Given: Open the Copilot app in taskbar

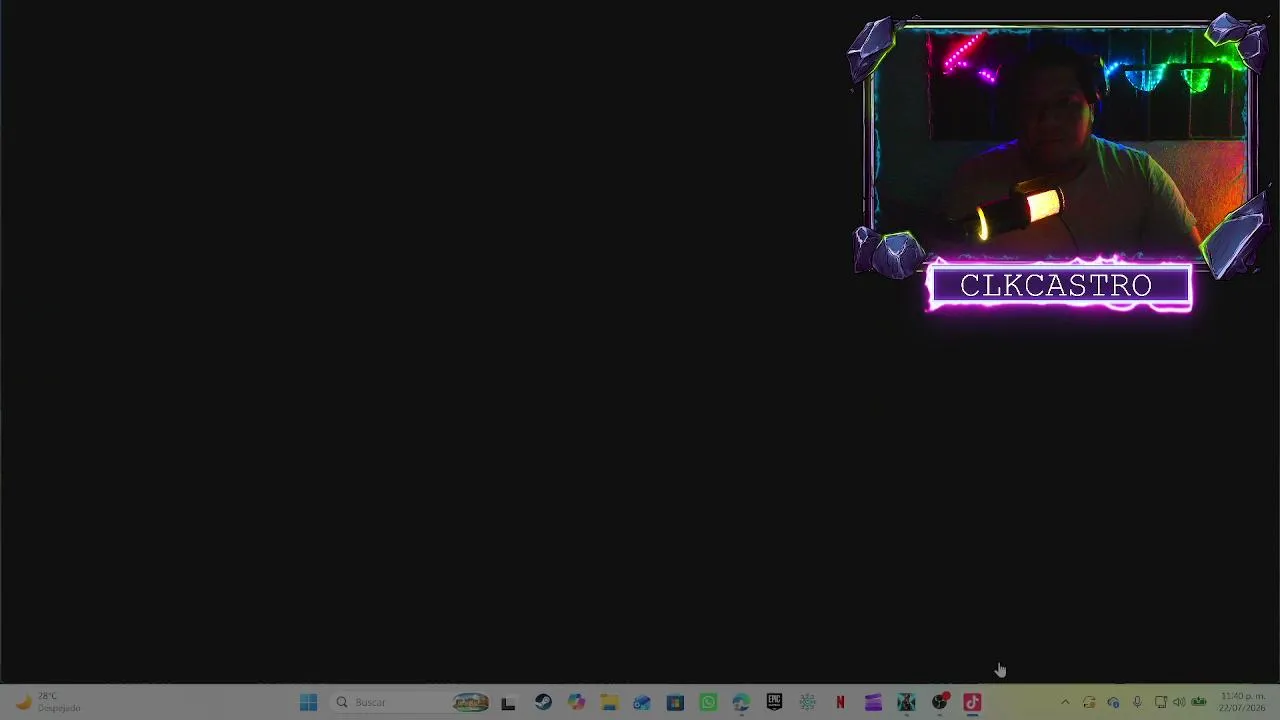Looking at the screenshot, I should 576,702.
